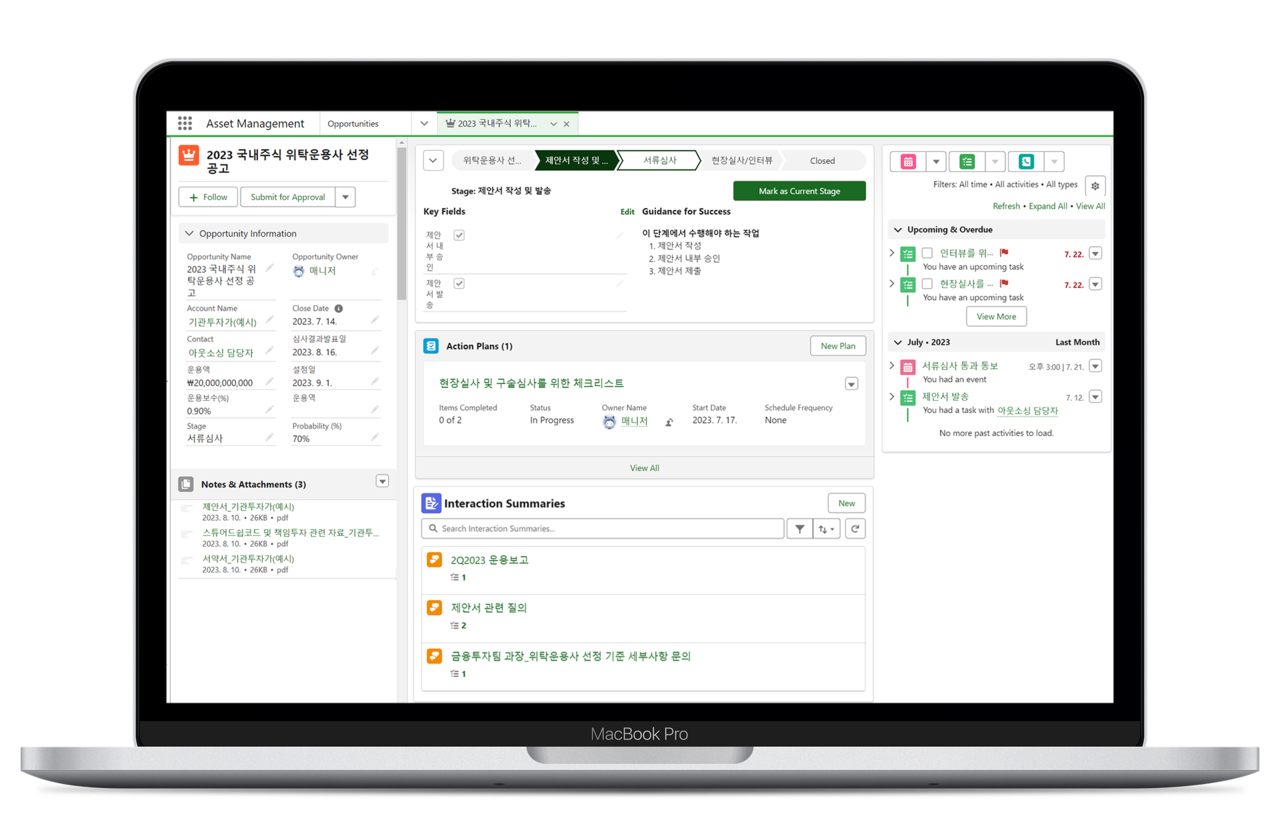Collapse the Upcoming & Overdue section
The width and height of the screenshot is (1280, 814).
897,230
